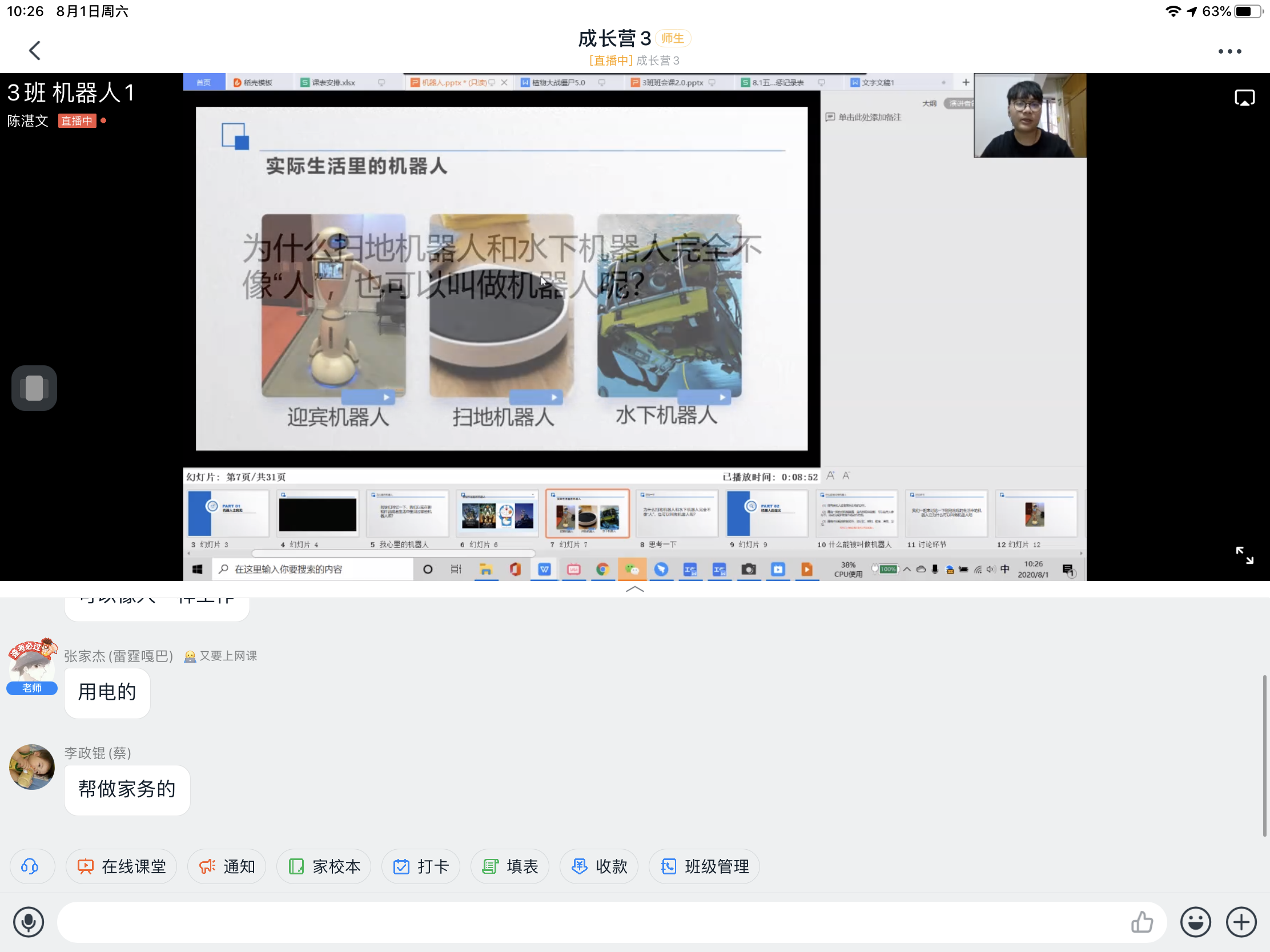1270x952 pixels.
Task: Click the Camera icon in the taskbar
Action: [x=749, y=569]
